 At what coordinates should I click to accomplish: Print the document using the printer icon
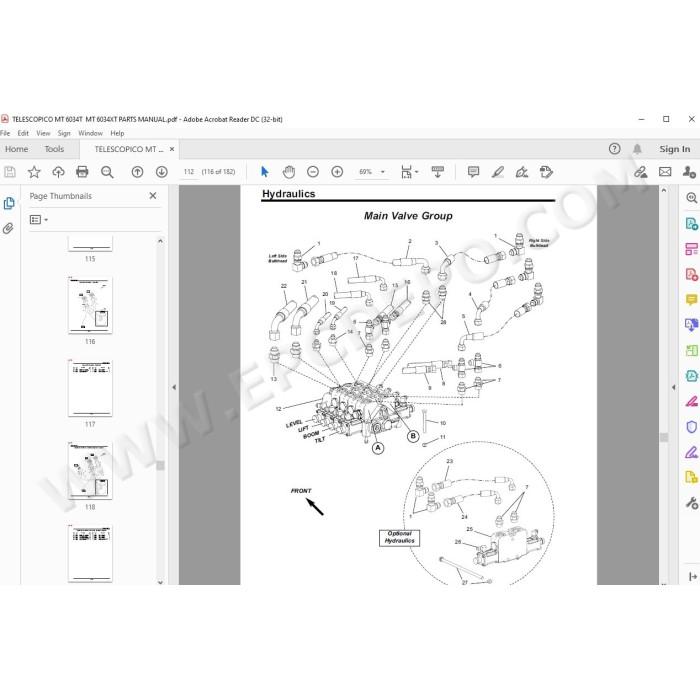[x=82, y=172]
